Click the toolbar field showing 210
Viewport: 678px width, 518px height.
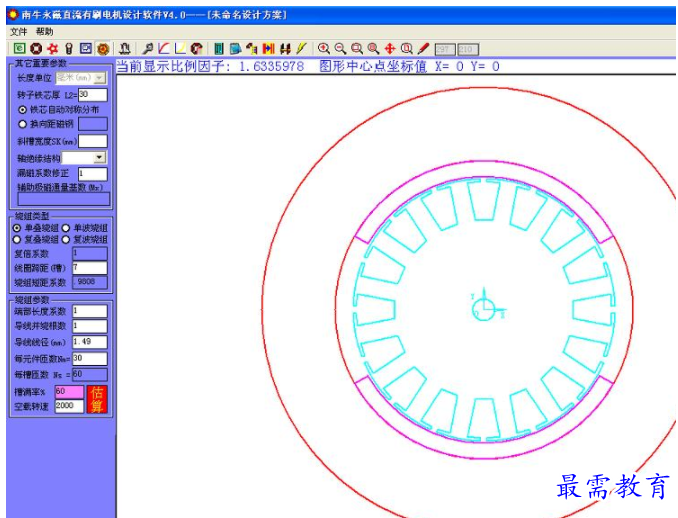click(x=468, y=49)
